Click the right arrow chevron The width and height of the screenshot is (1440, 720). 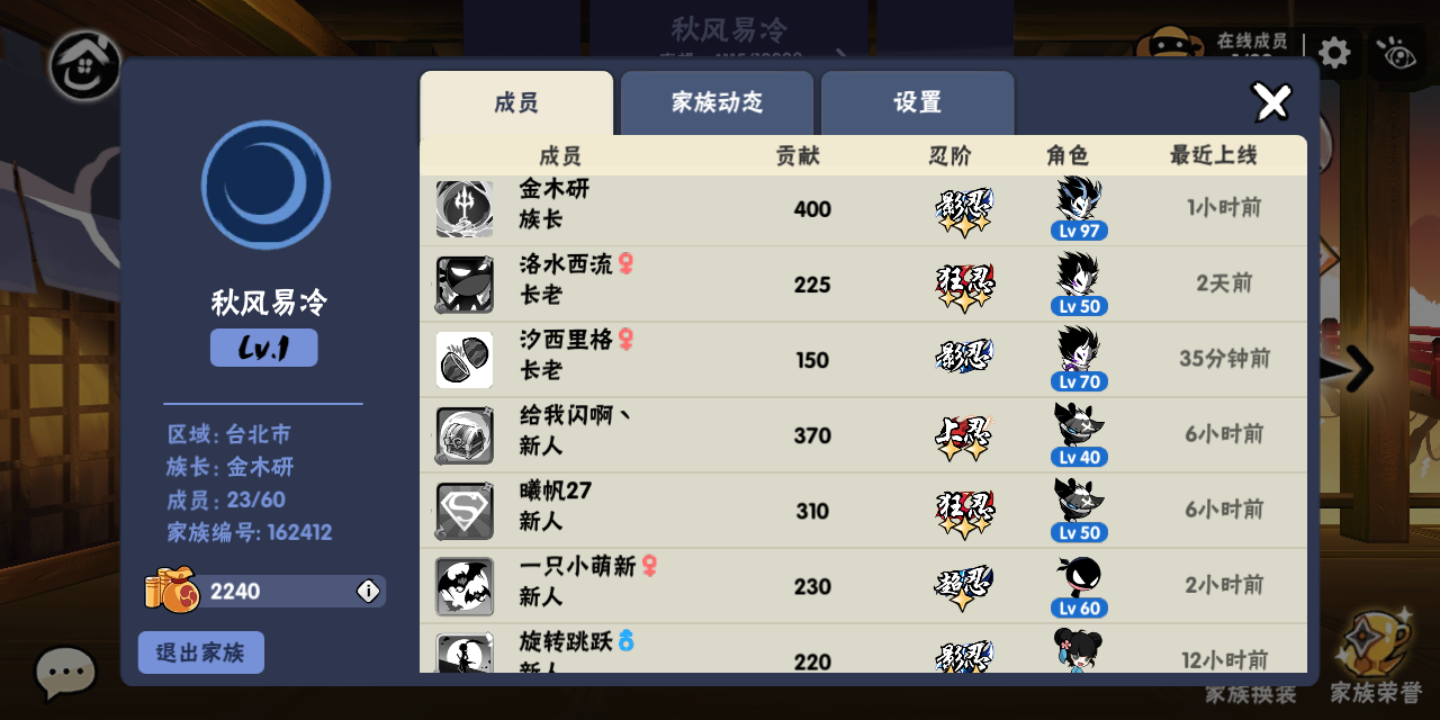tap(1357, 369)
